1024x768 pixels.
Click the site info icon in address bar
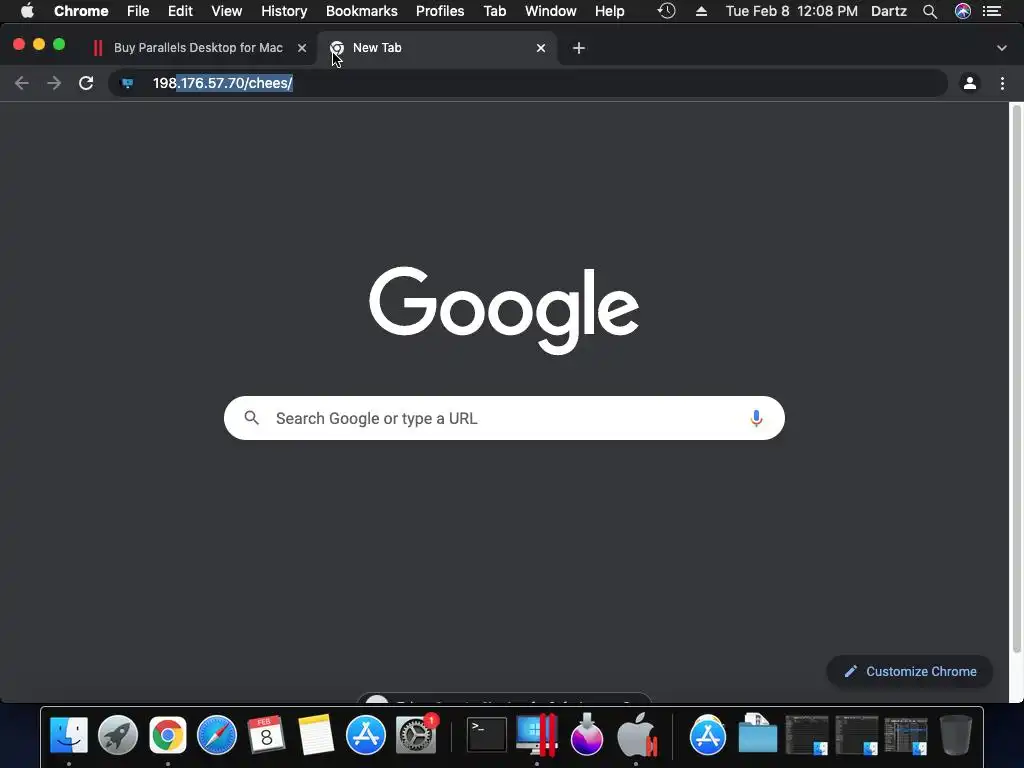point(128,83)
